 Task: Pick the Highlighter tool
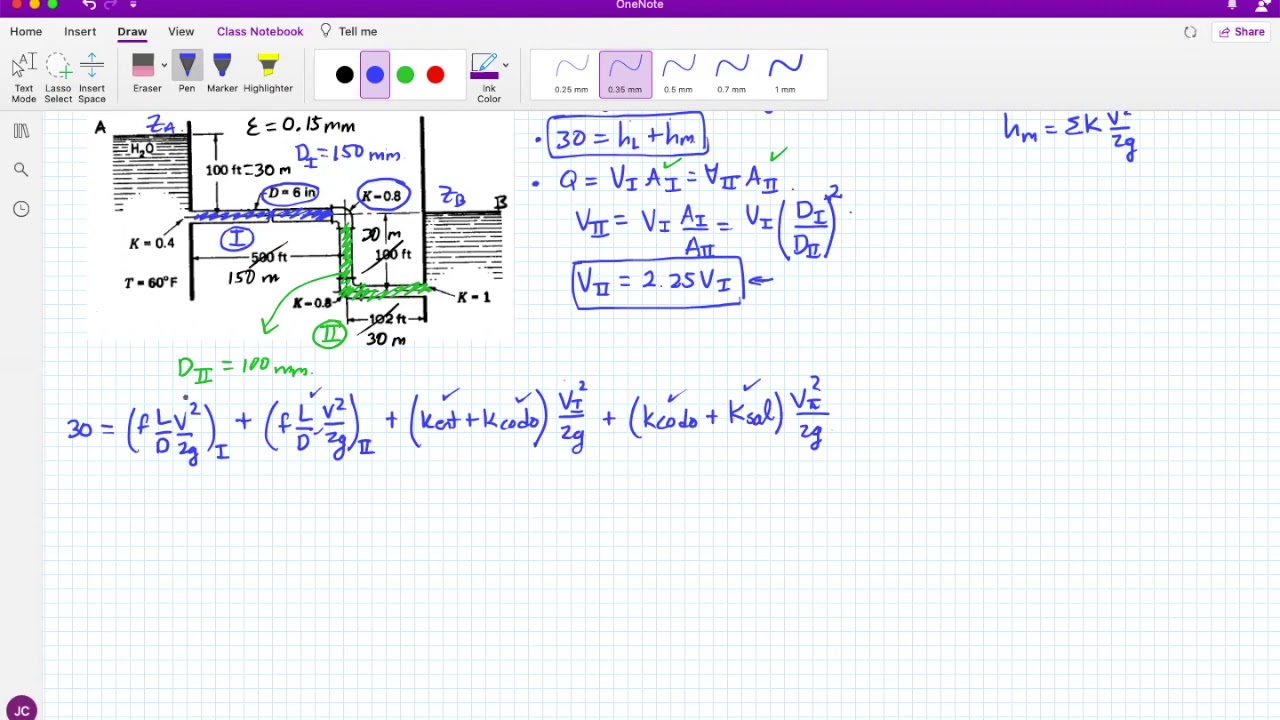(x=268, y=73)
